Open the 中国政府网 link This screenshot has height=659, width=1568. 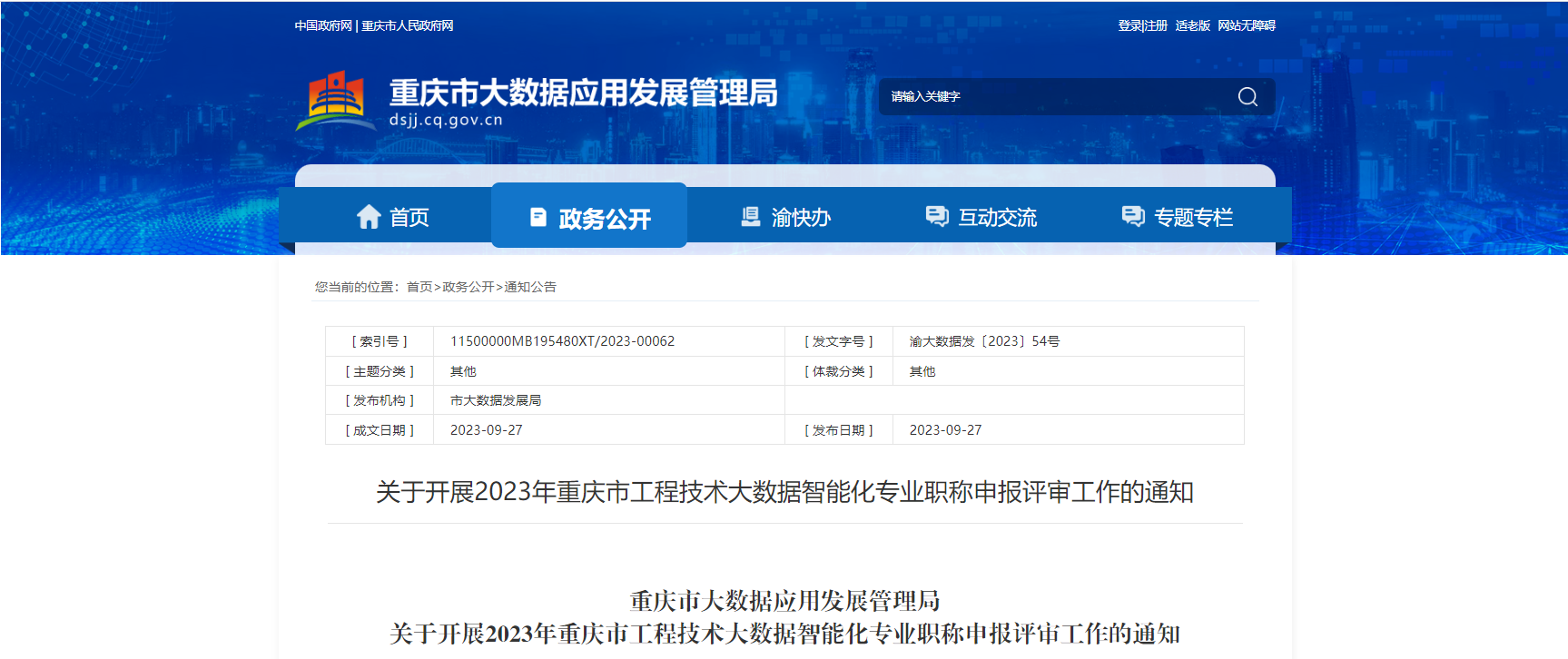click(322, 25)
